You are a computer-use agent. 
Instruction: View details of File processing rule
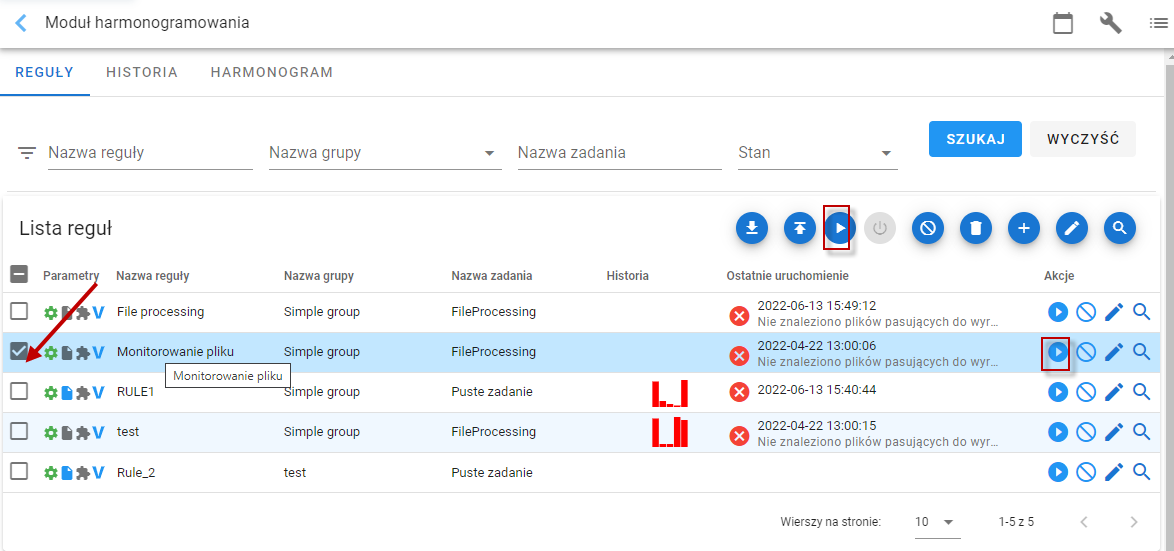tap(1142, 311)
